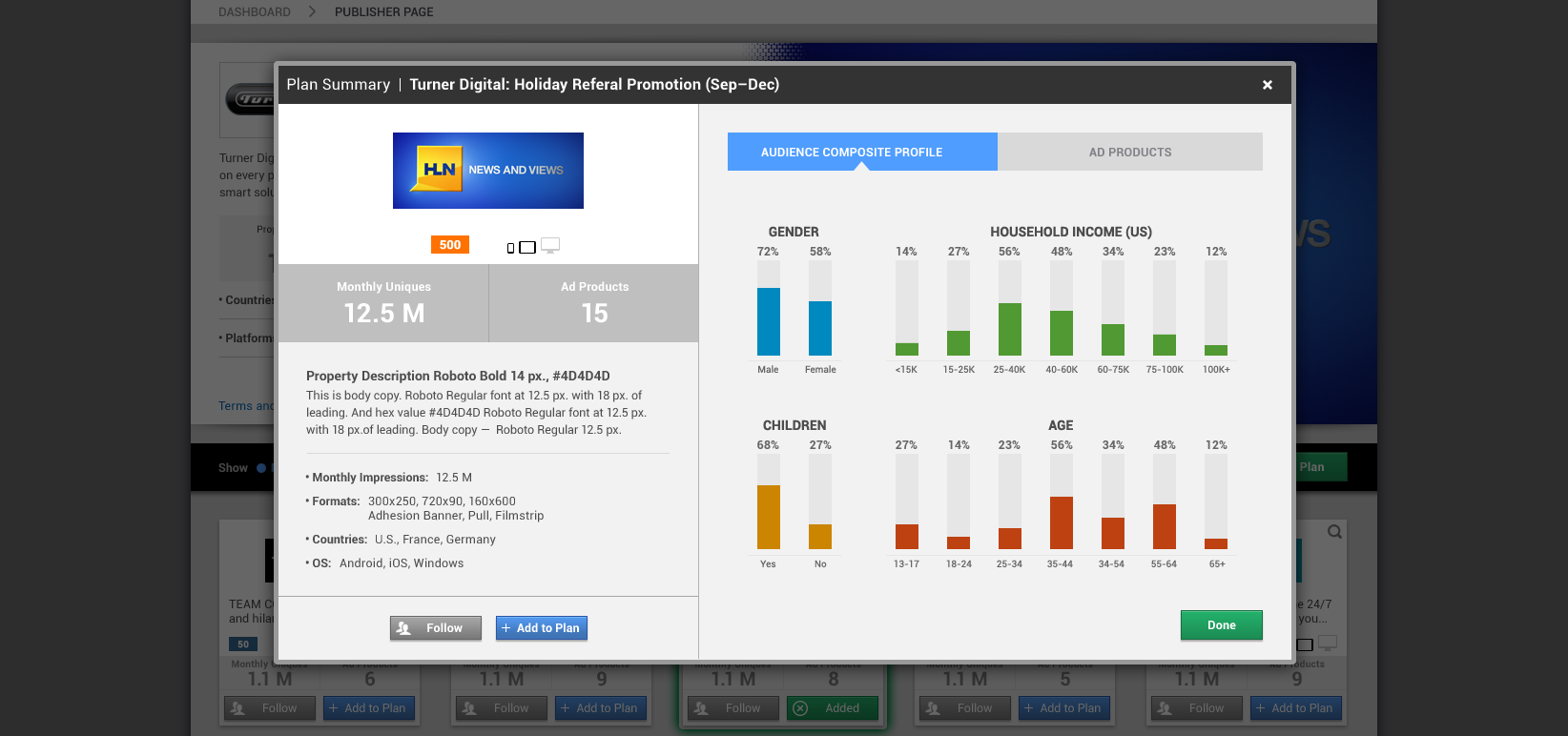
Task: Switch to the Ad Products tab
Action: click(1130, 152)
